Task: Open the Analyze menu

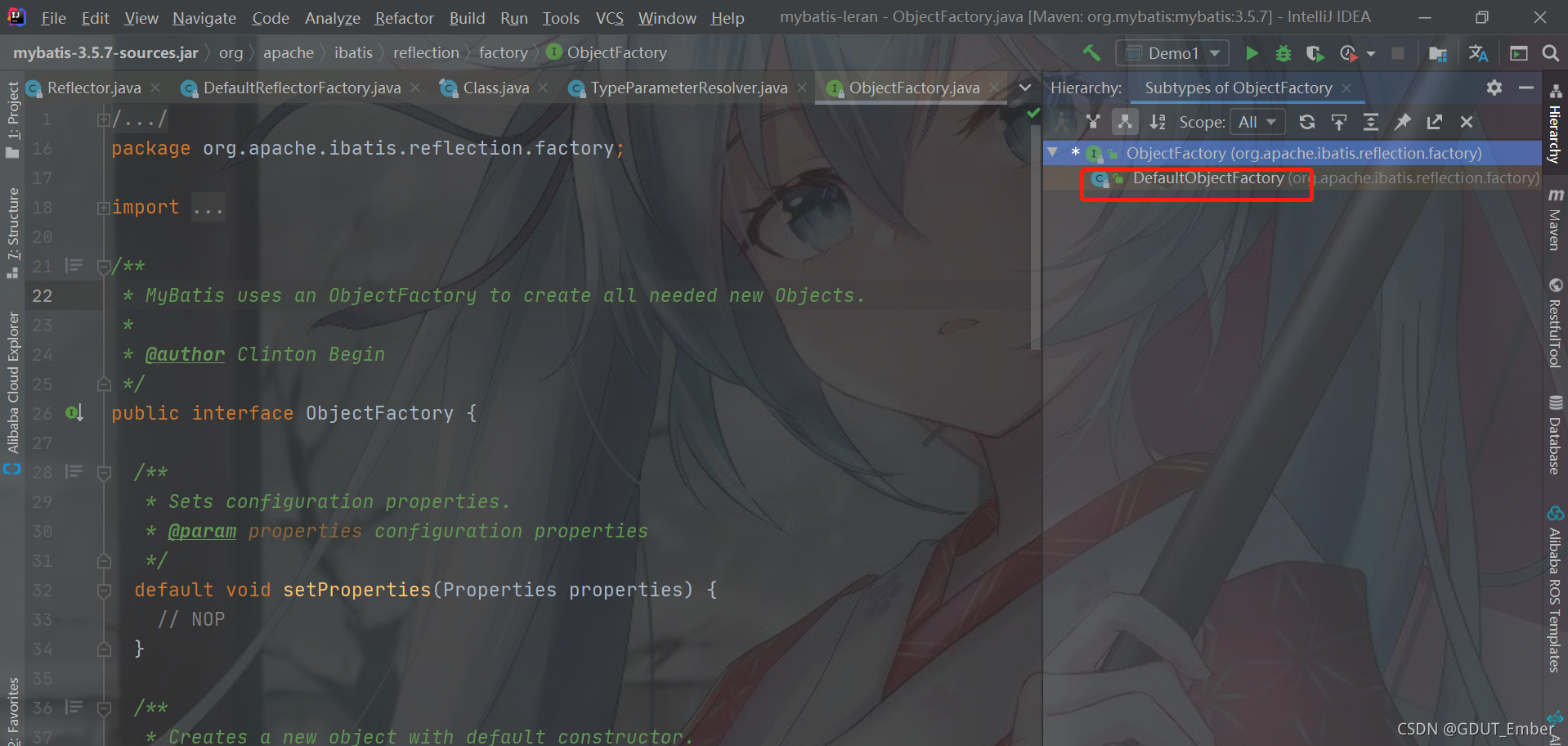Action: coord(333,18)
